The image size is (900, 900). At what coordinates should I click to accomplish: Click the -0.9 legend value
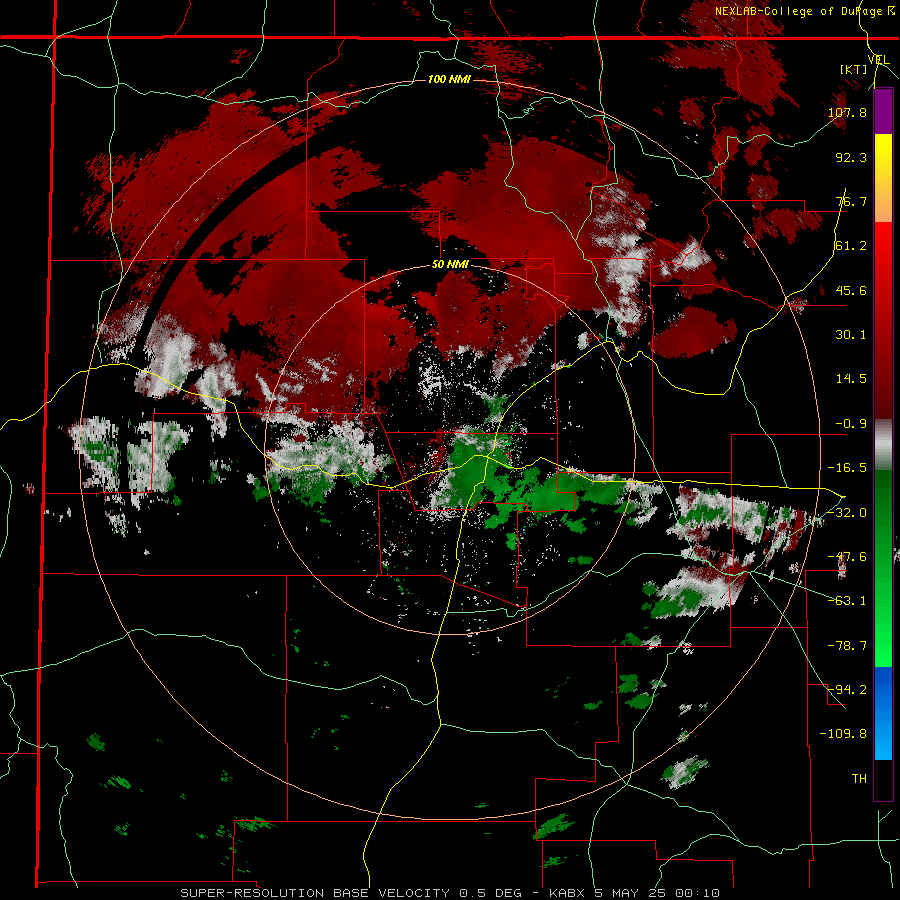pos(851,424)
